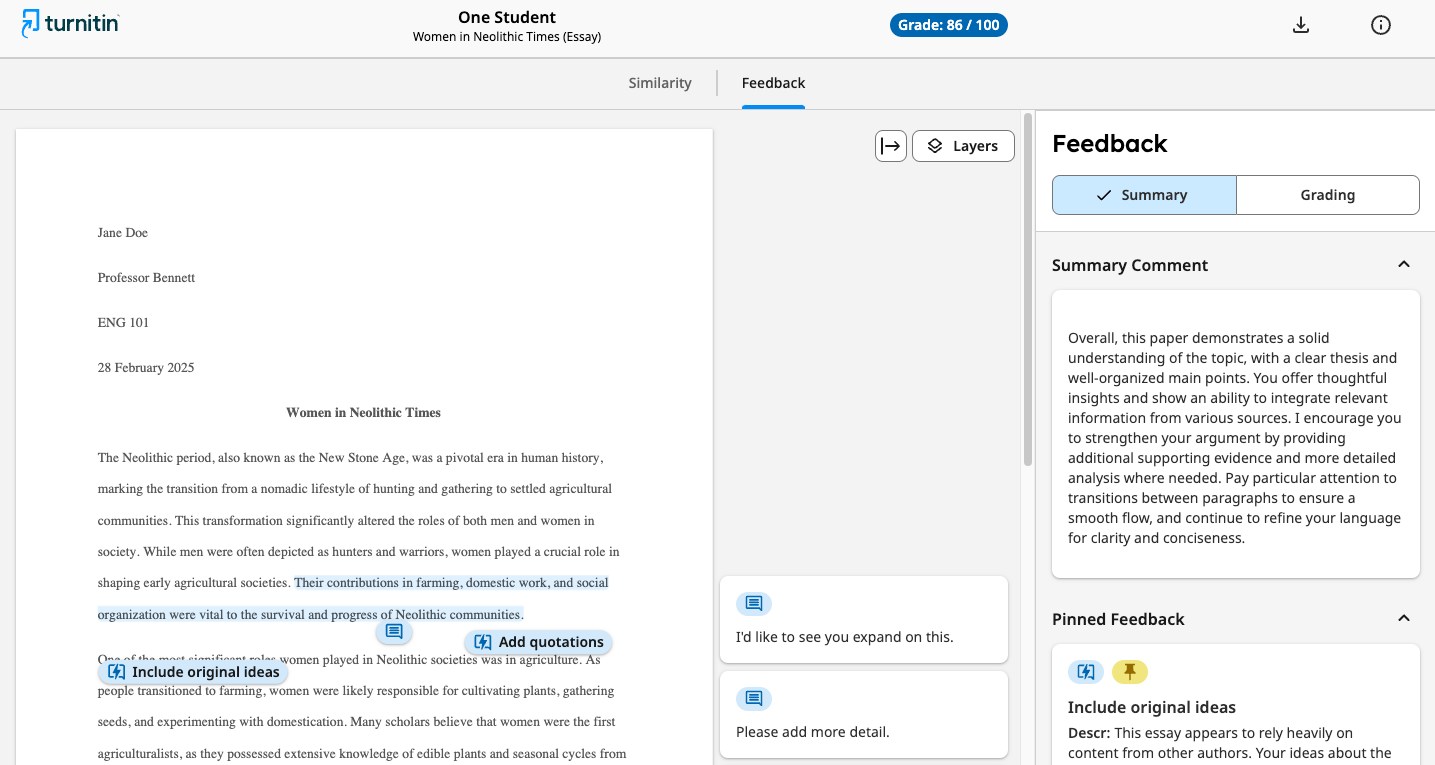Click the Summary Comment text box

pos(1236,434)
